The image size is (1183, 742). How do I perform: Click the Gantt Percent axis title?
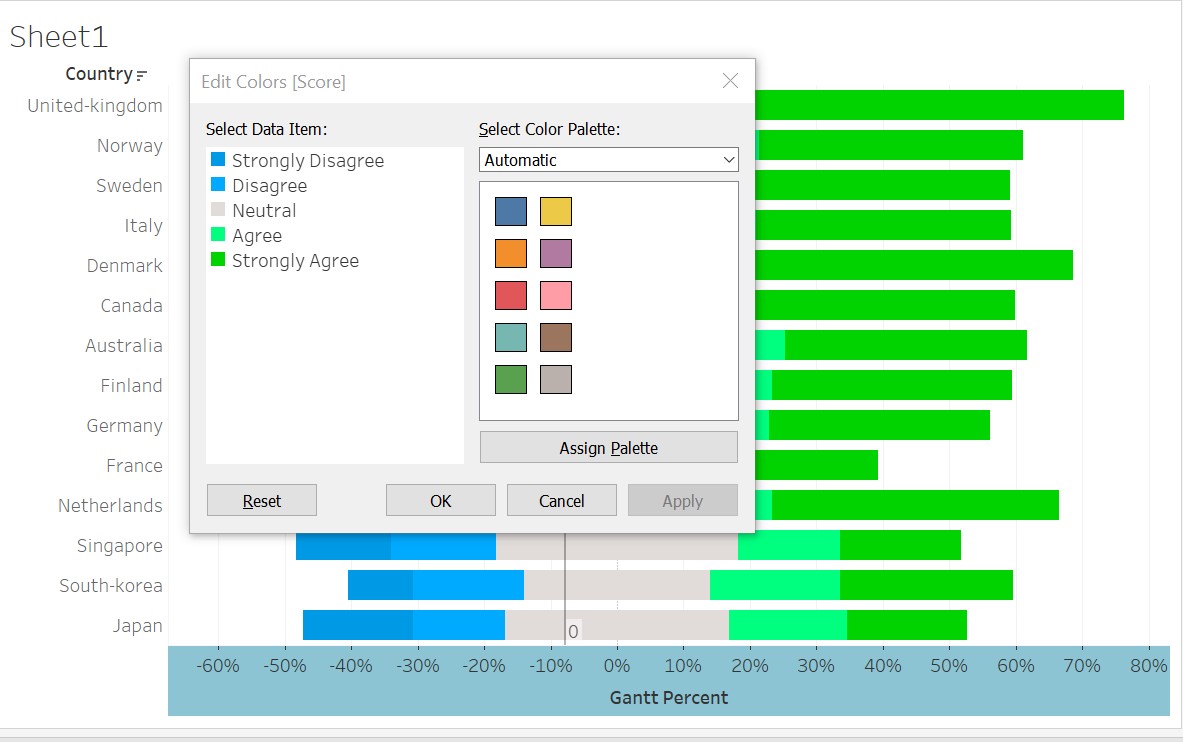[x=669, y=698]
